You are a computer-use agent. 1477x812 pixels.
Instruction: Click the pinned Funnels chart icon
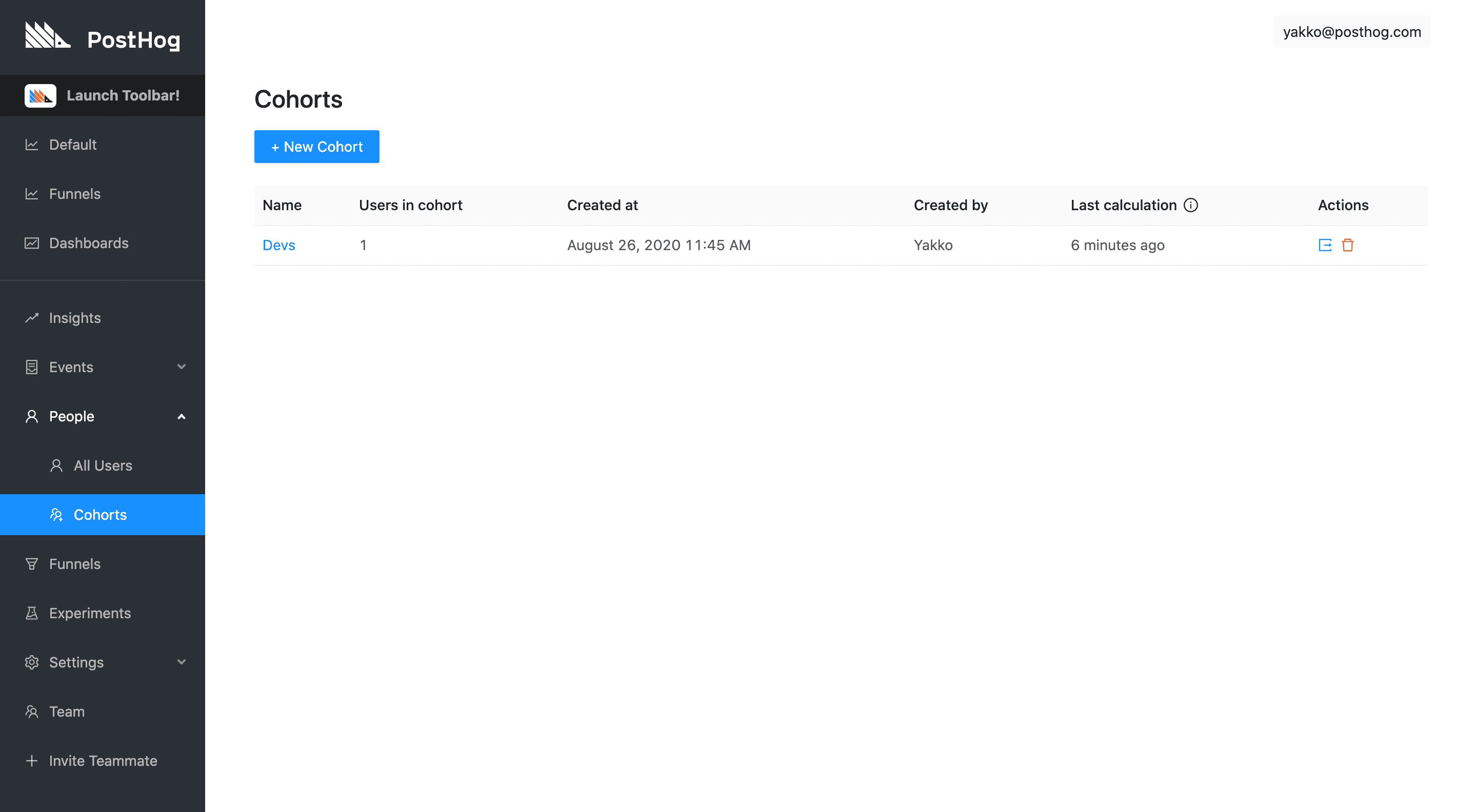pyautogui.click(x=31, y=194)
